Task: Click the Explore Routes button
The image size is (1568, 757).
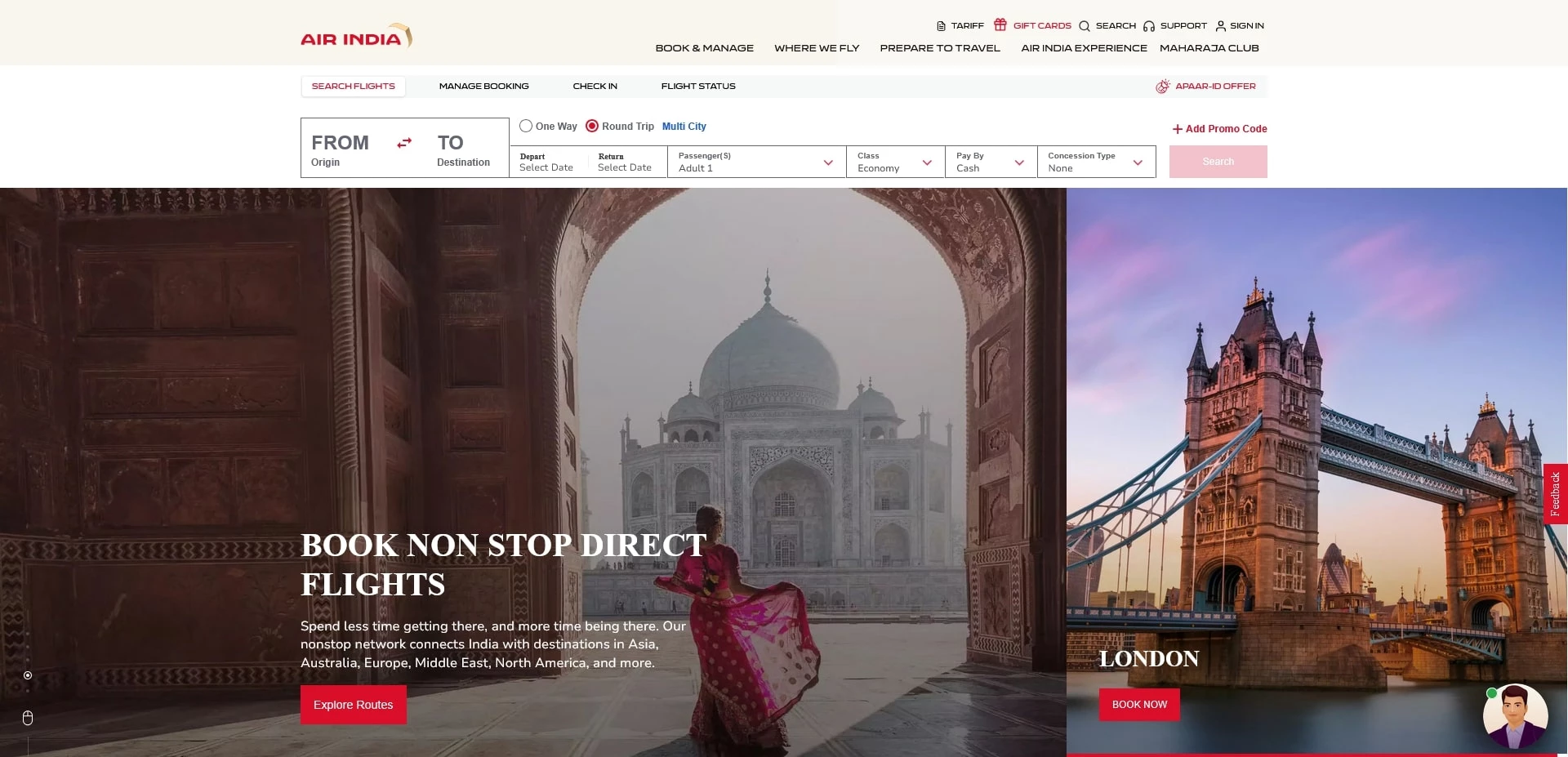Action: [x=353, y=704]
